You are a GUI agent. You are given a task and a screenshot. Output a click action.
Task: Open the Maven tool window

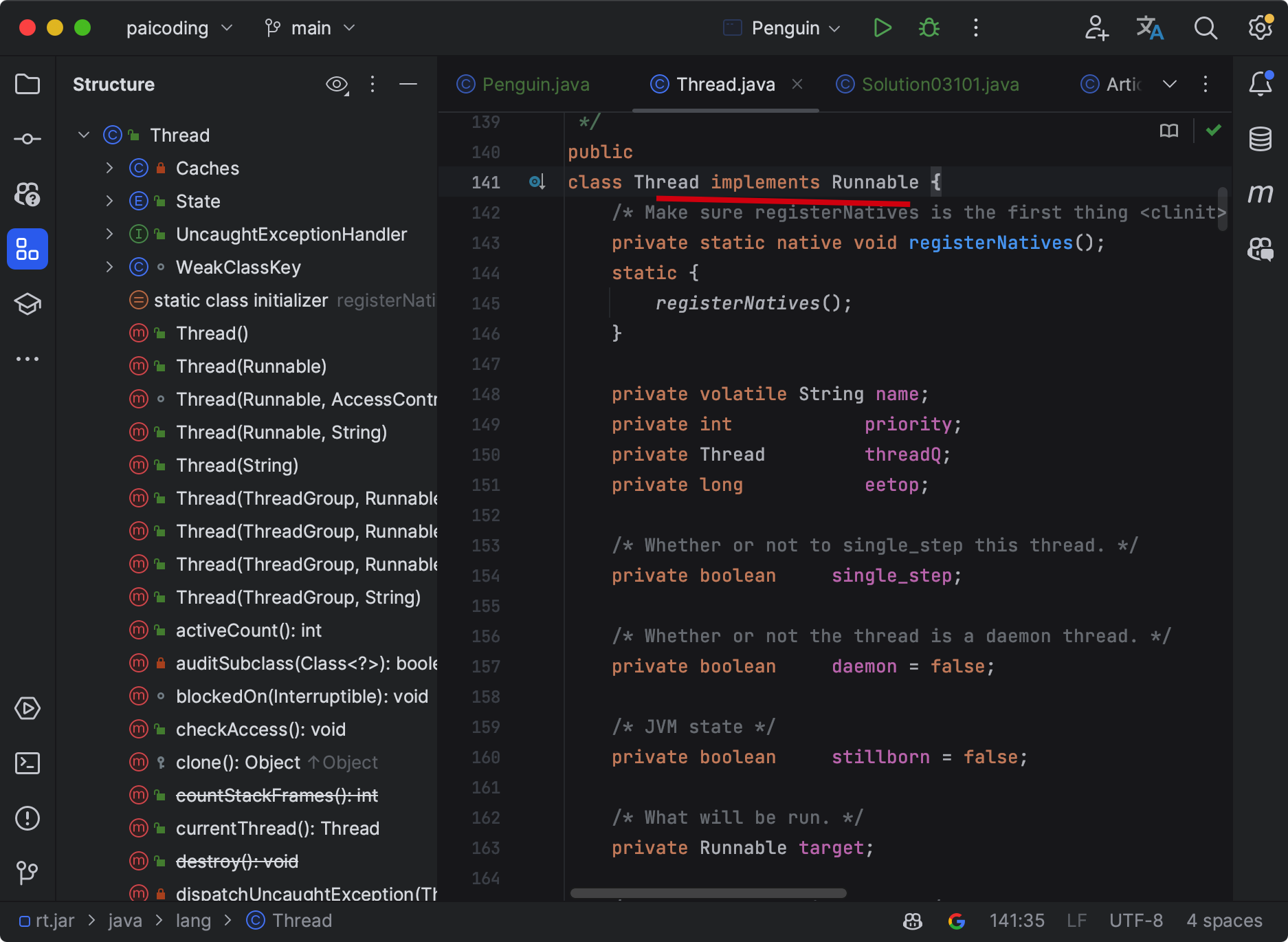[1261, 194]
